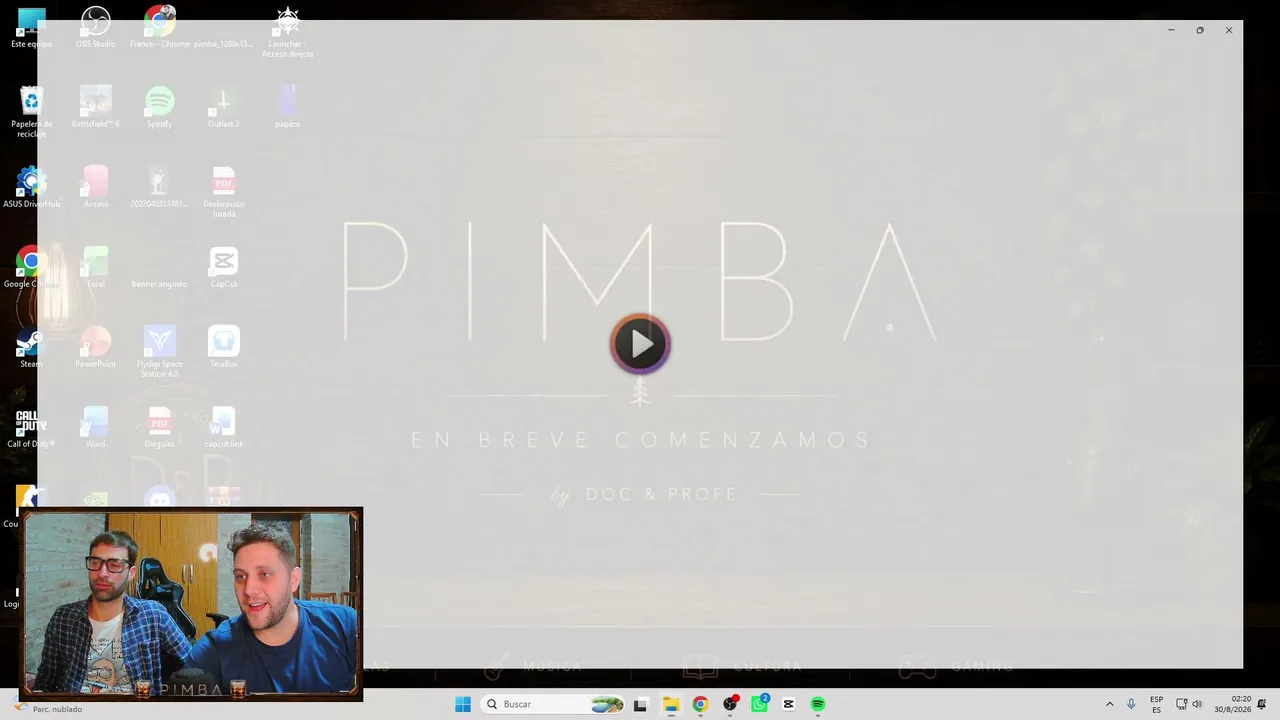Click the Buscar taskbar search box

[x=553, y=704]
